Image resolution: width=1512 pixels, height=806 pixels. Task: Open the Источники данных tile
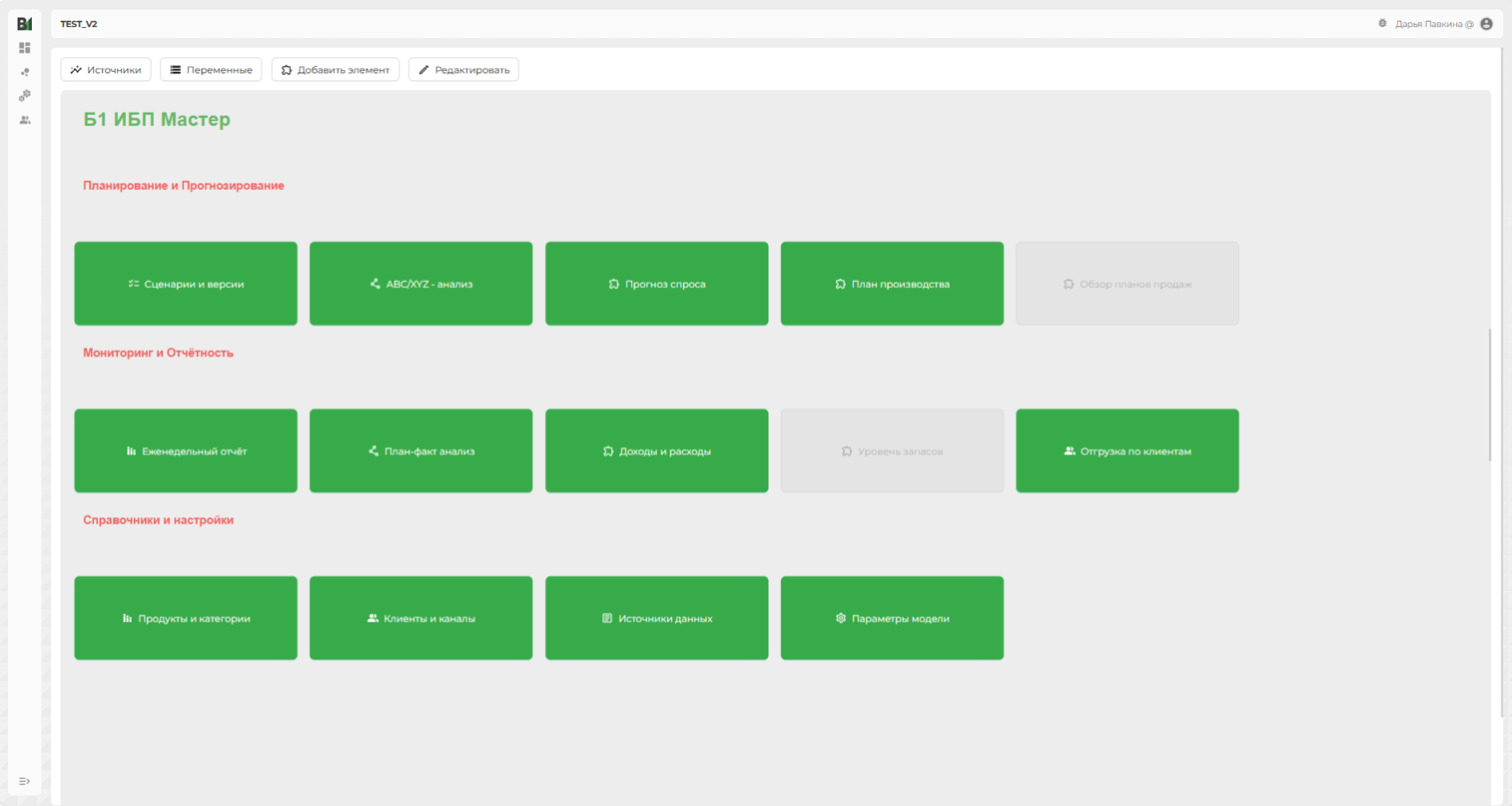[x=657, y=618]
